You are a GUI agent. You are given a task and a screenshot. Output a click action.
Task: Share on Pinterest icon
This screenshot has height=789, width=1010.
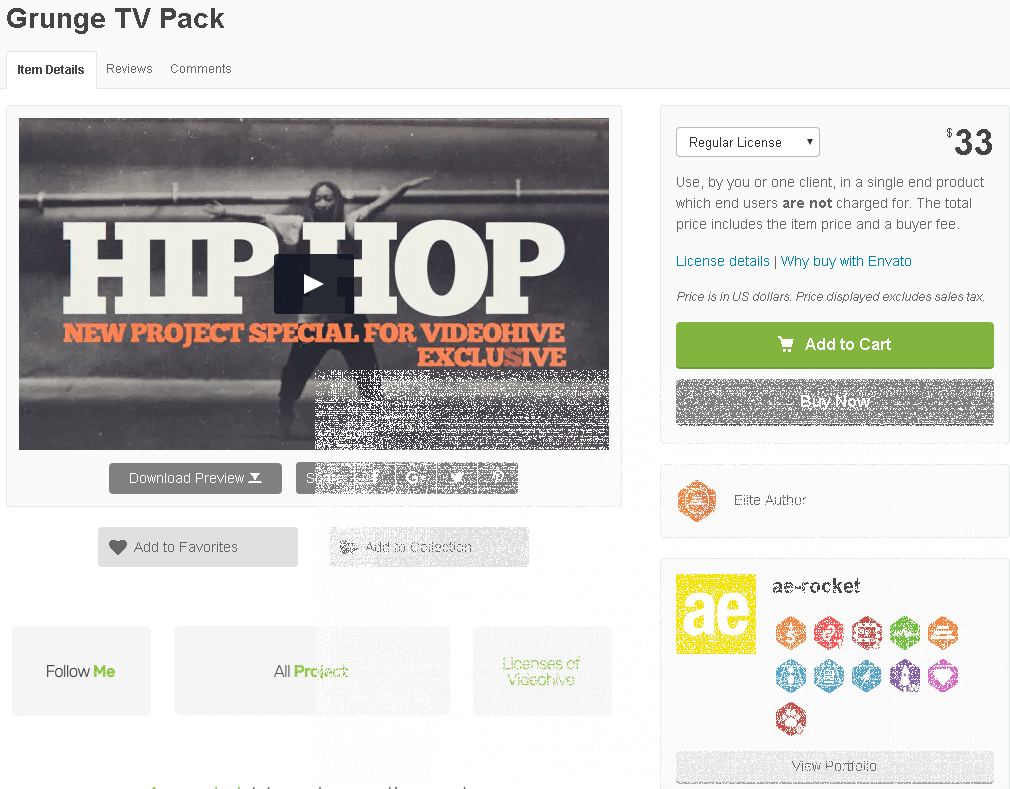point(497,478)
